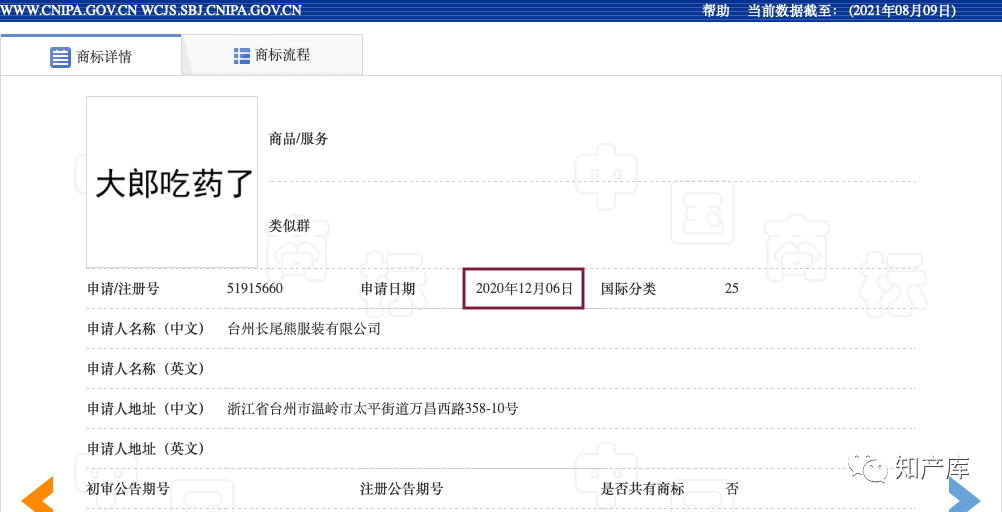Click the 申请人地址（英文） label
The image size is (1002, 512).
146,449
